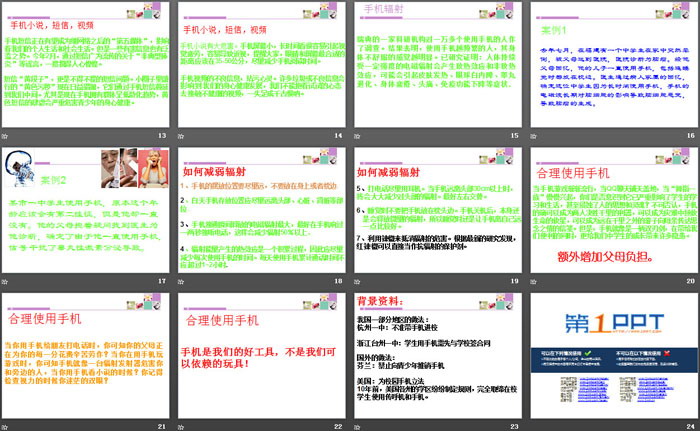
Task: Select slide 18 thumbnail 如何减弱辐射 items 1-4
Action: 262,210
